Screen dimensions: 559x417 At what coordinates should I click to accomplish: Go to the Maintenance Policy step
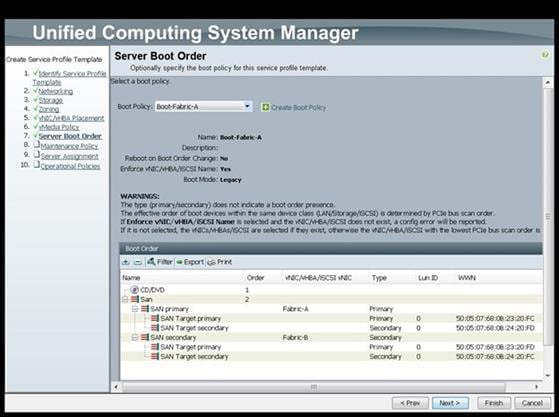tap(69, 146)
